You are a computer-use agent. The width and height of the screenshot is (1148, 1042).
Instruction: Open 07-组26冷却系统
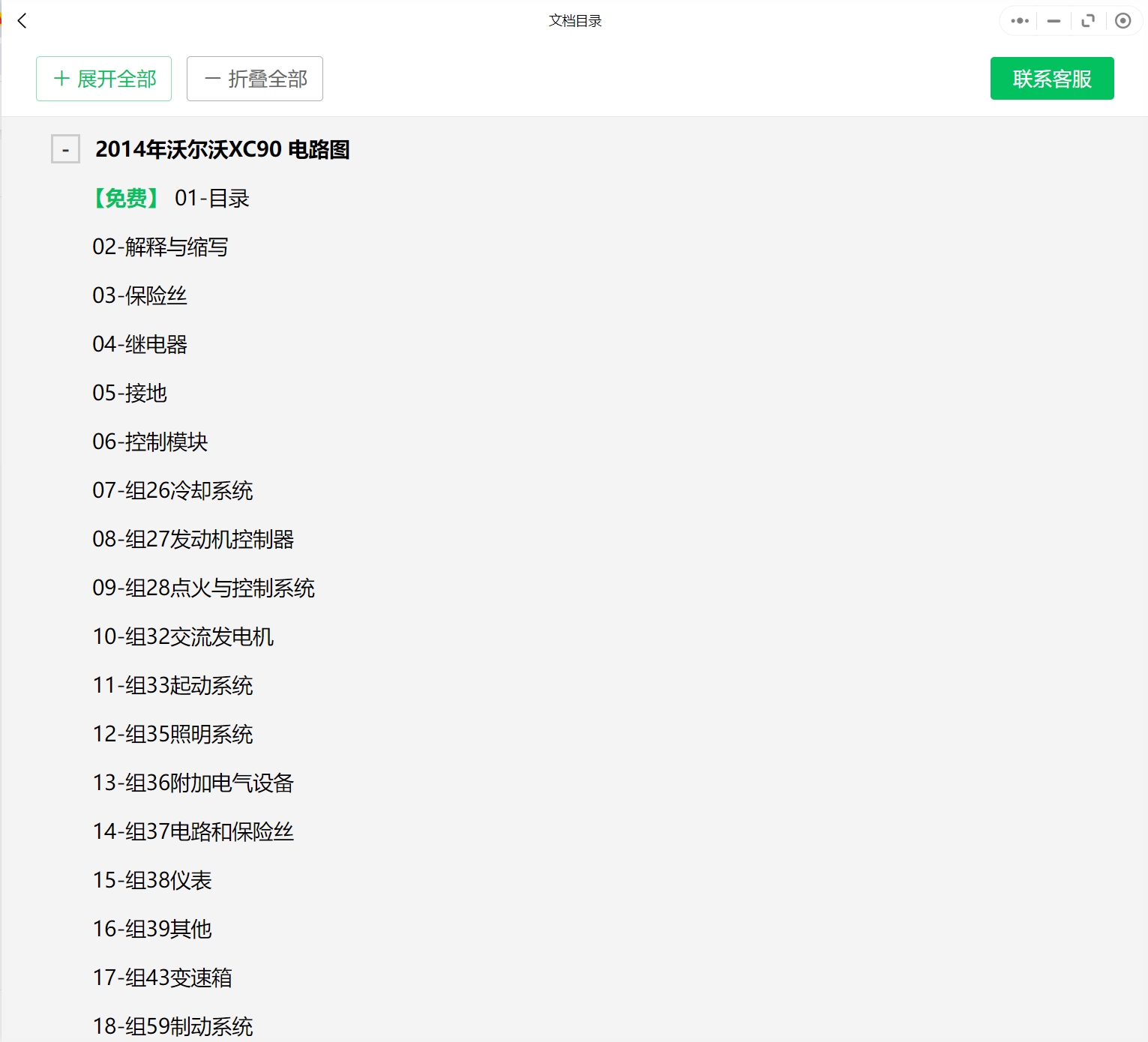172,490
